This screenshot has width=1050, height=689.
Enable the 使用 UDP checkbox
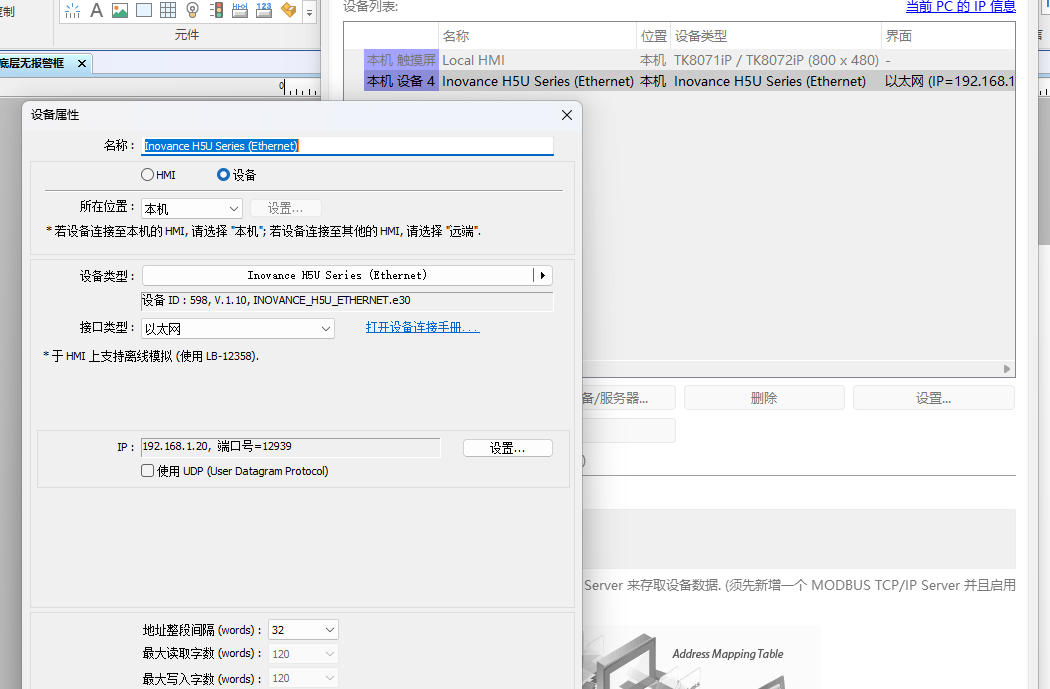coord(148,471)
